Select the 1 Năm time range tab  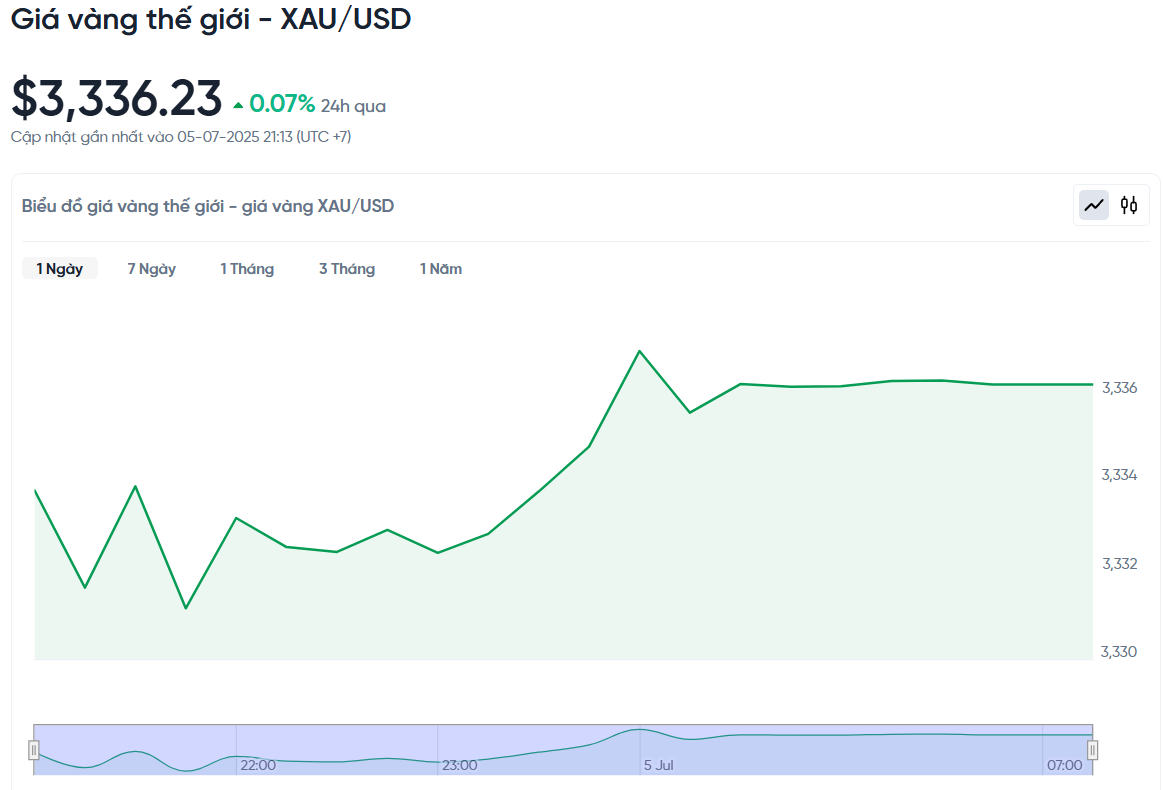point(441,269)
